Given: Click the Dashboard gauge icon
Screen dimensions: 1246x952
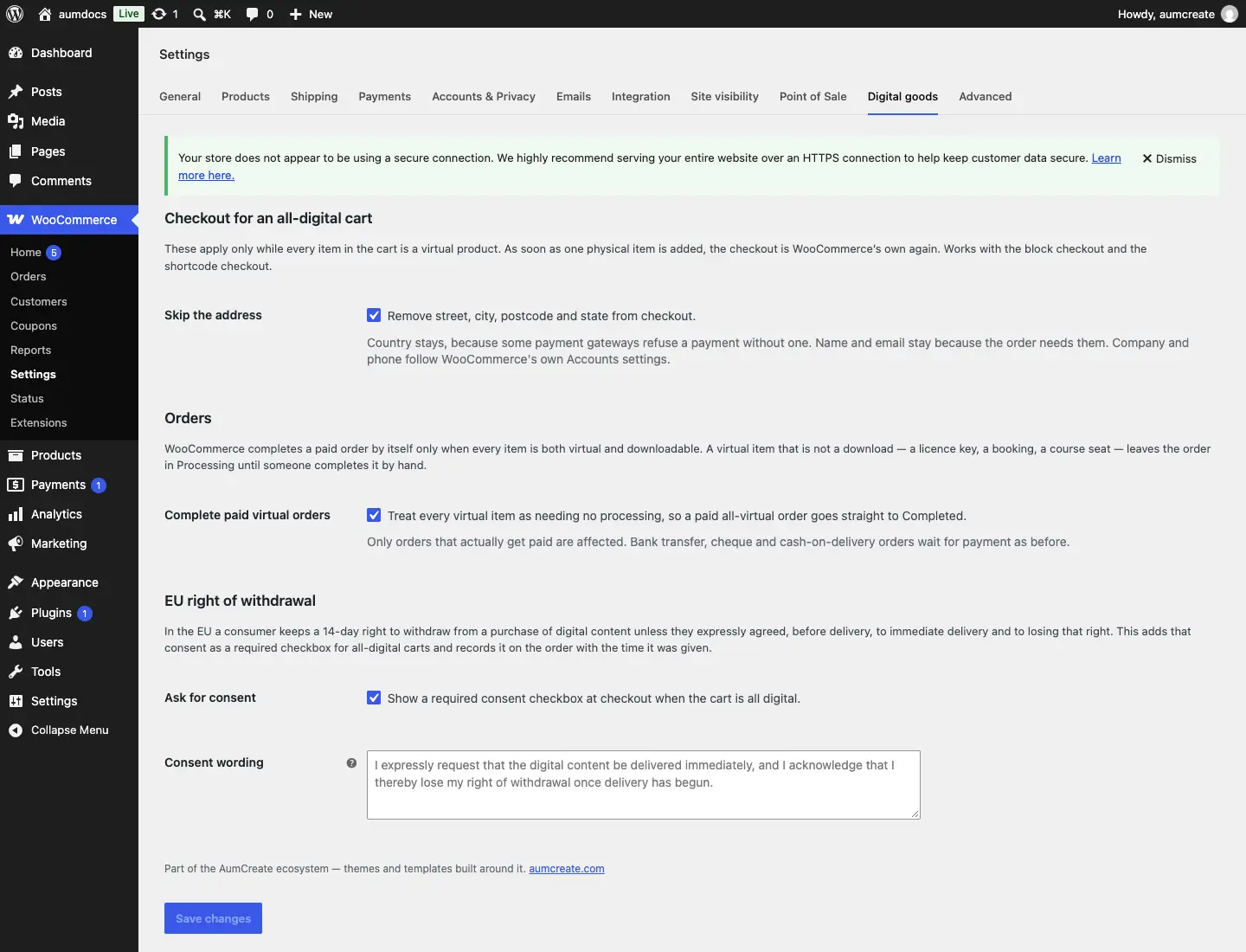Looking at the screenshot, I should click(x=16, y=53).
